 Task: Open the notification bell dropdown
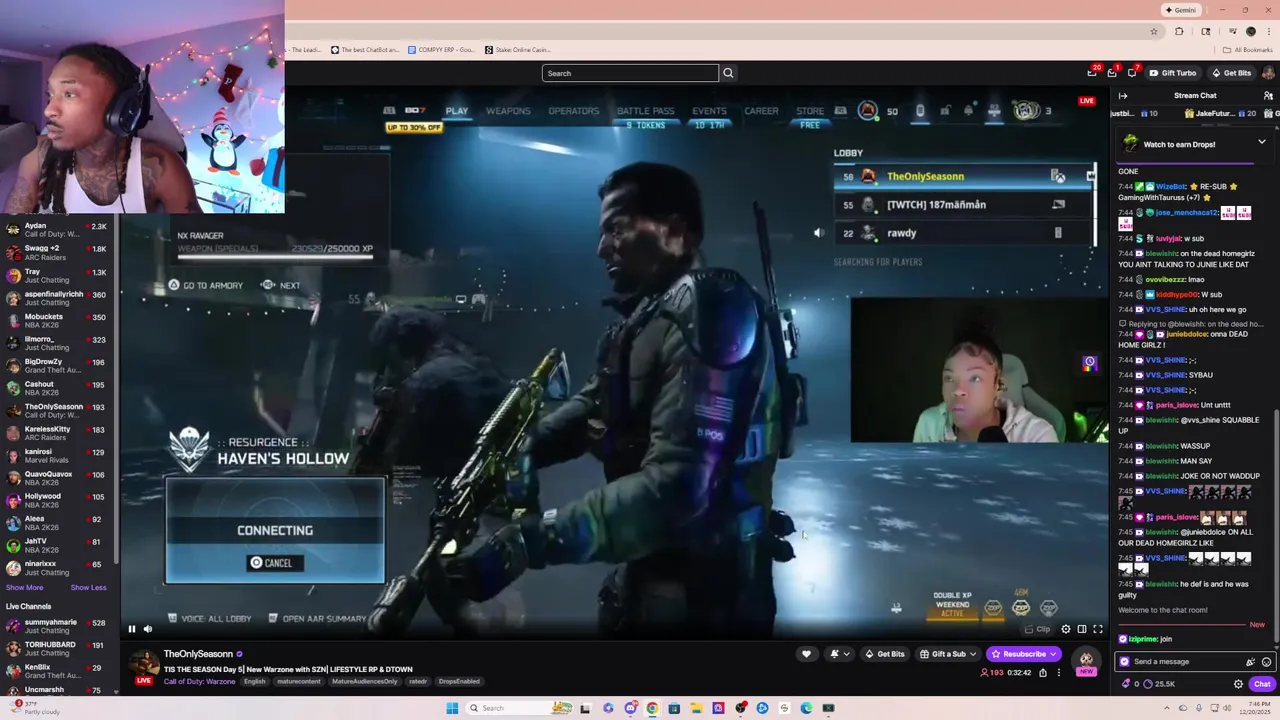[x=839, y=654]
